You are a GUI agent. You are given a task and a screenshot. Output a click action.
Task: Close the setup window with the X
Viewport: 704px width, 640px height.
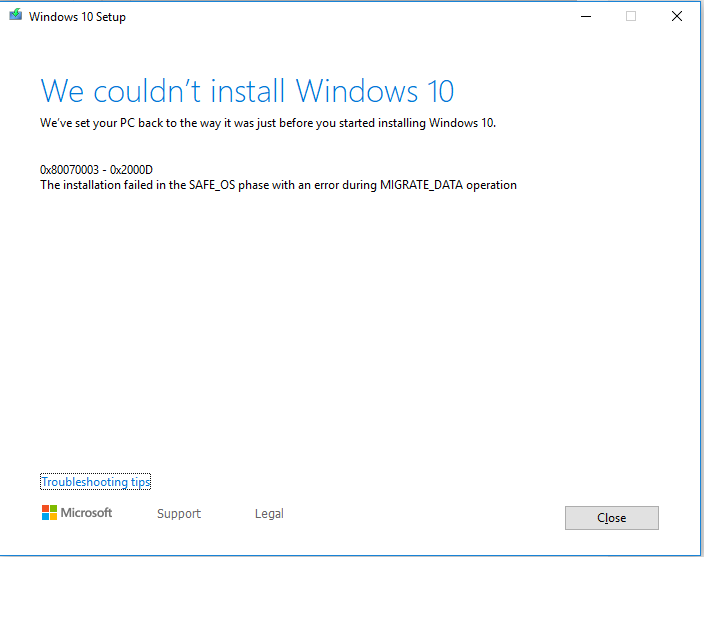pyautogui.click(x=677, y=17)
